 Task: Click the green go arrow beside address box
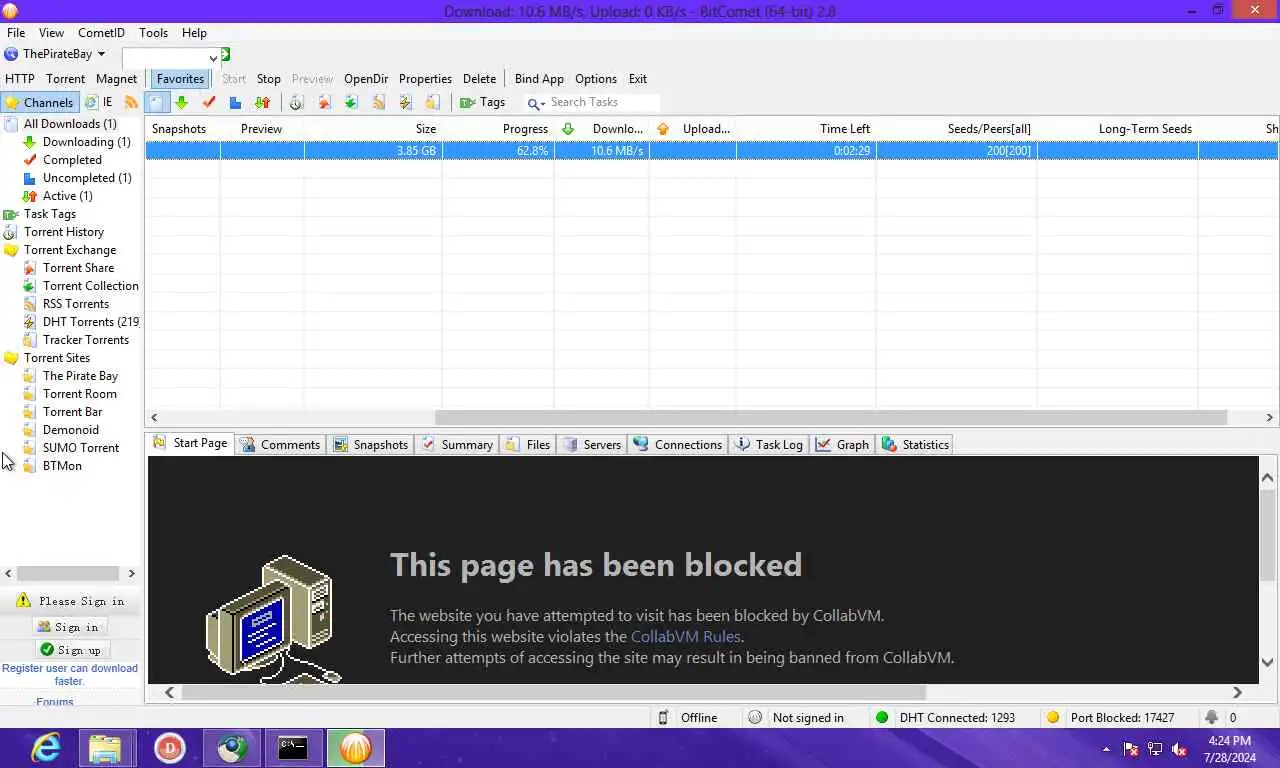pyautogui.click(x=226, y=54)
